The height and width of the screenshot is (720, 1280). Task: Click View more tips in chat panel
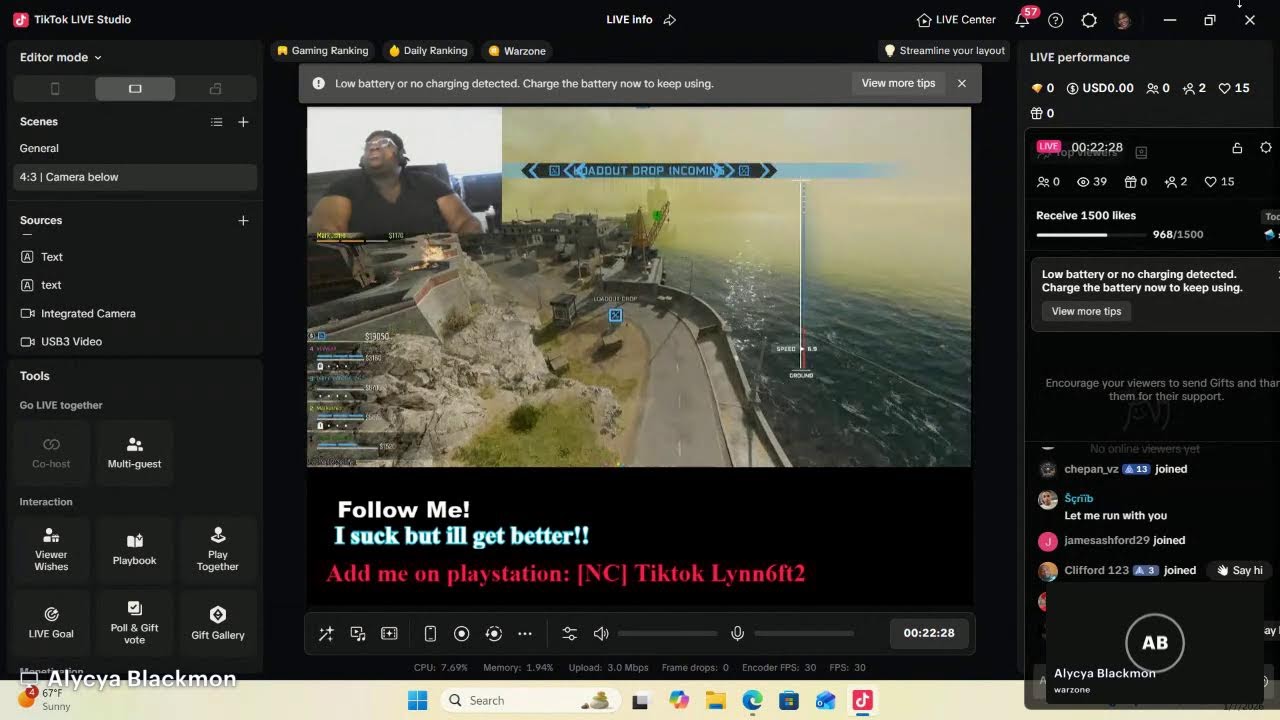pyautogui.click(x=1086, y=311)
